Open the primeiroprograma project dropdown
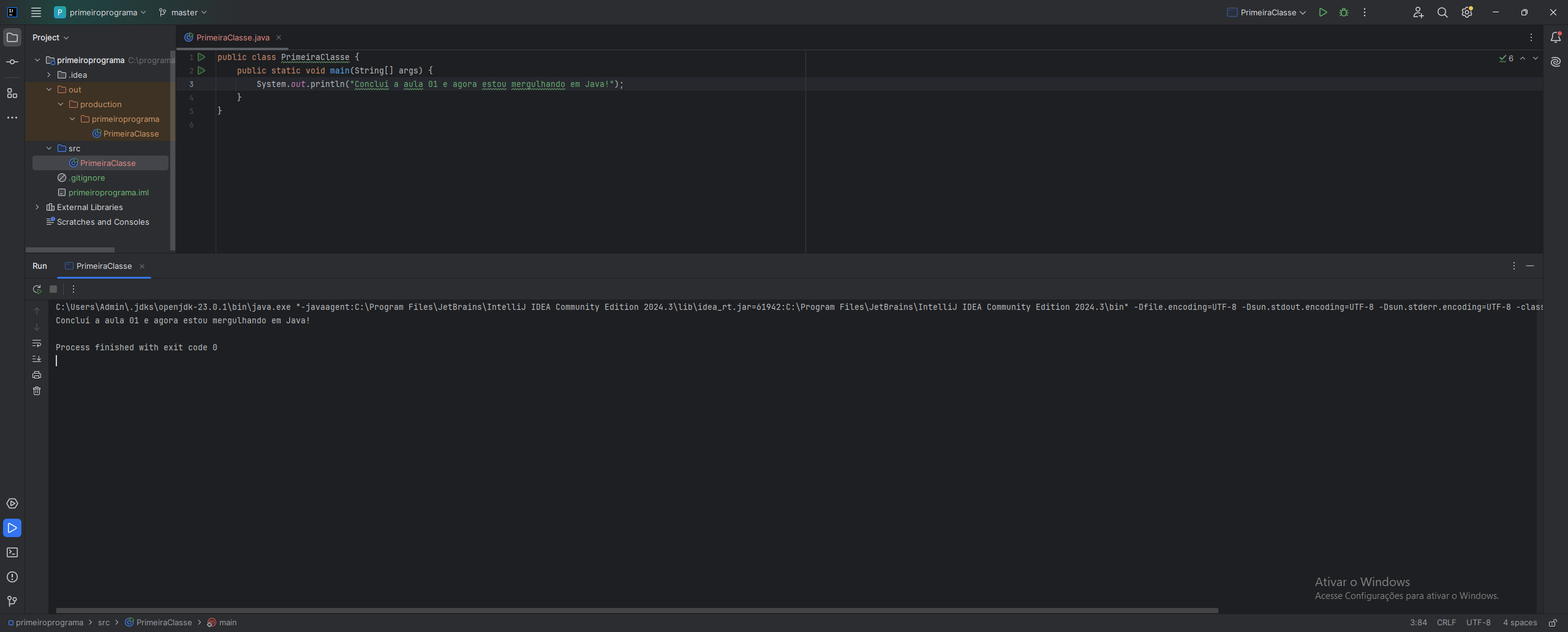Image resolution: width=1568 pixels, height=632 pixels. pos(100,12)
